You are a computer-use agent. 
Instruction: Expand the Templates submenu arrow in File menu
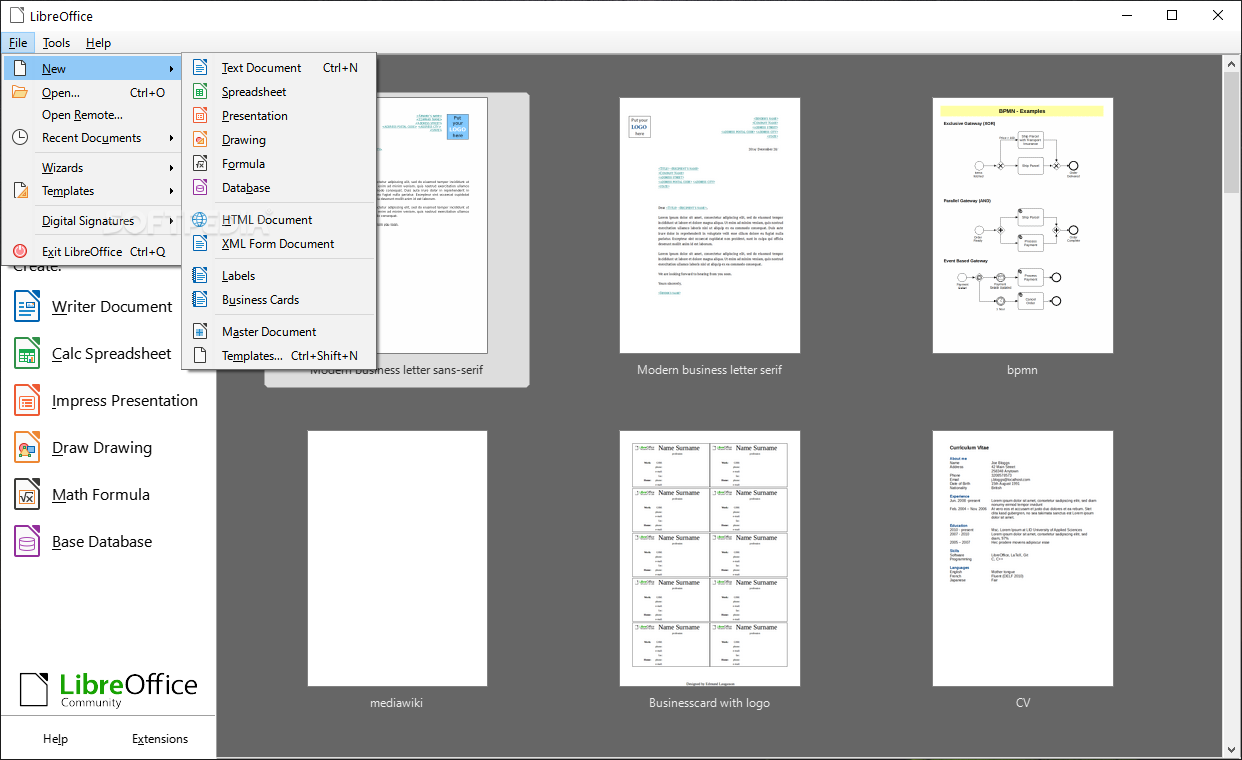point(172,191)
